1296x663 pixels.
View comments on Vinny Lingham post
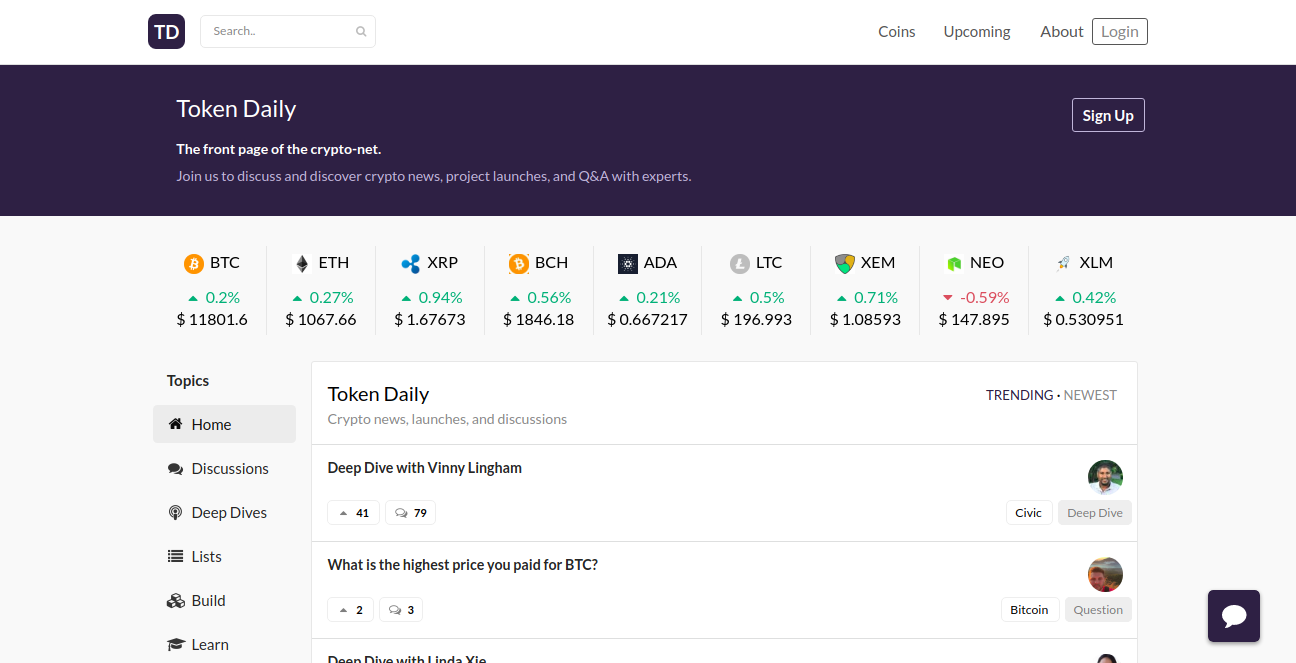[410, 513]
